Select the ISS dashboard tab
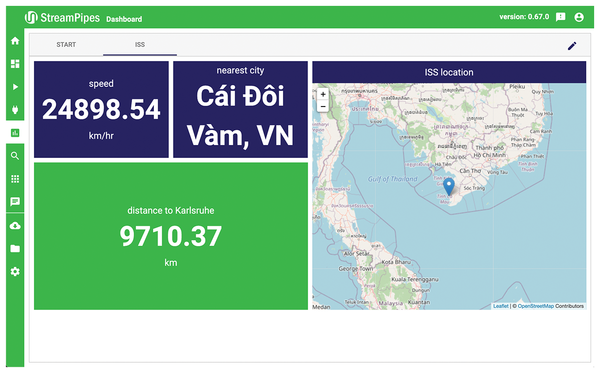This screenshot has width=600, height=373. [x=140, y=44]
